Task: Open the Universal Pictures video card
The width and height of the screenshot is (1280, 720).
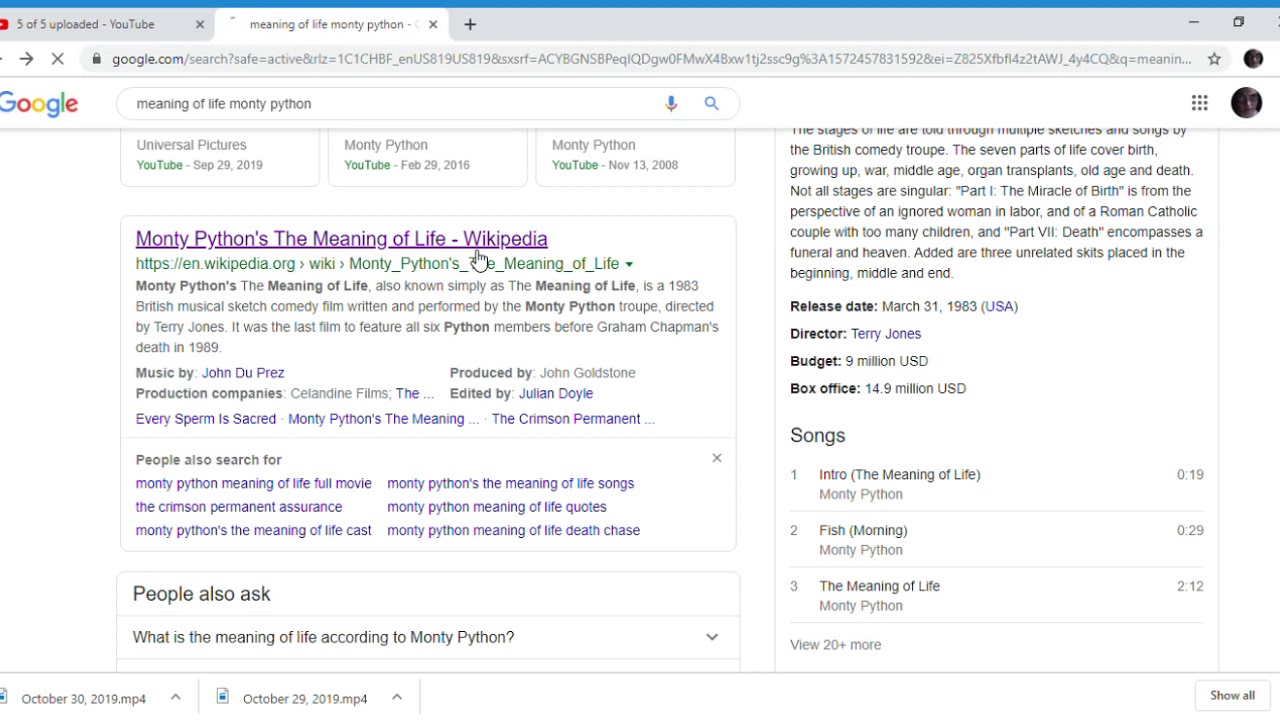Action: [x=220, y=158]
